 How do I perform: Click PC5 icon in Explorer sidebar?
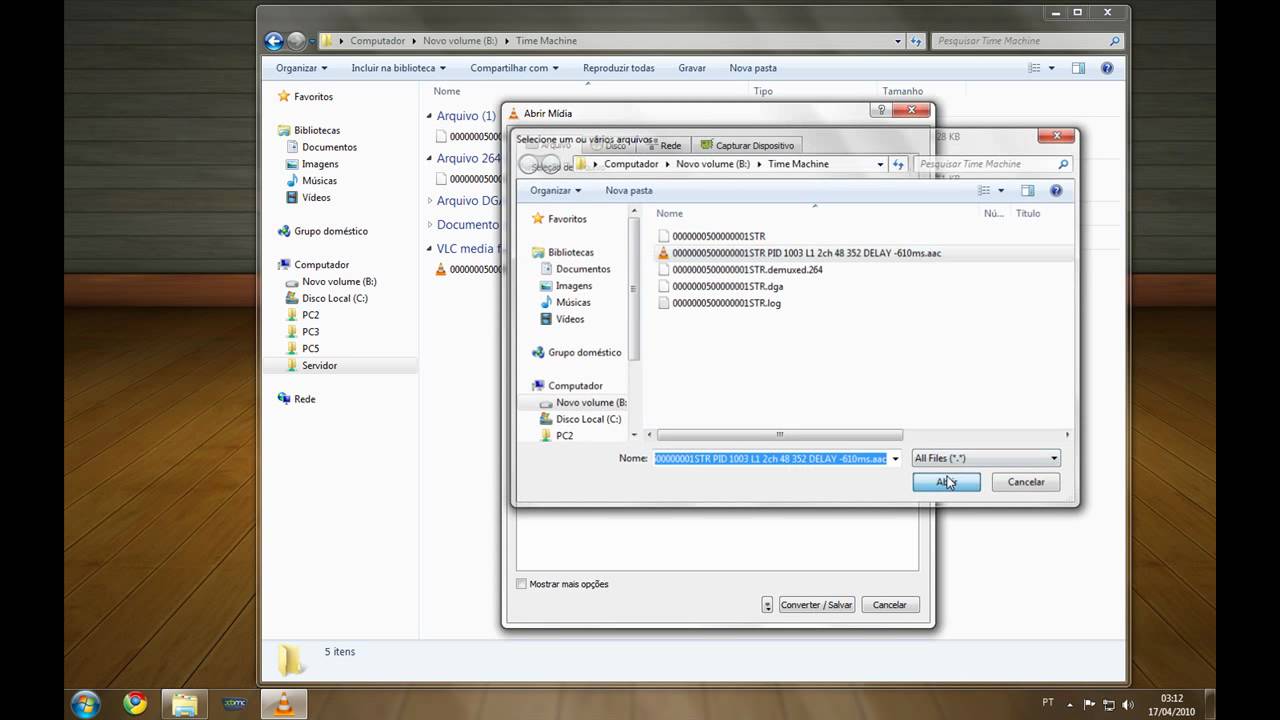[292, 348]
